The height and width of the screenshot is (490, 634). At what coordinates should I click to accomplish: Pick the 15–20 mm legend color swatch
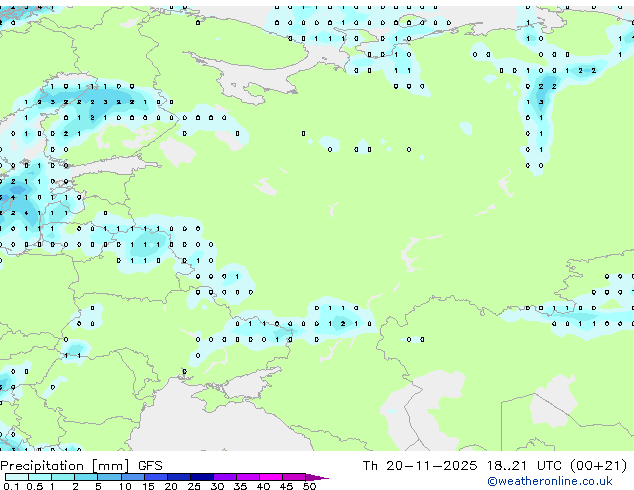coord(155,477)
